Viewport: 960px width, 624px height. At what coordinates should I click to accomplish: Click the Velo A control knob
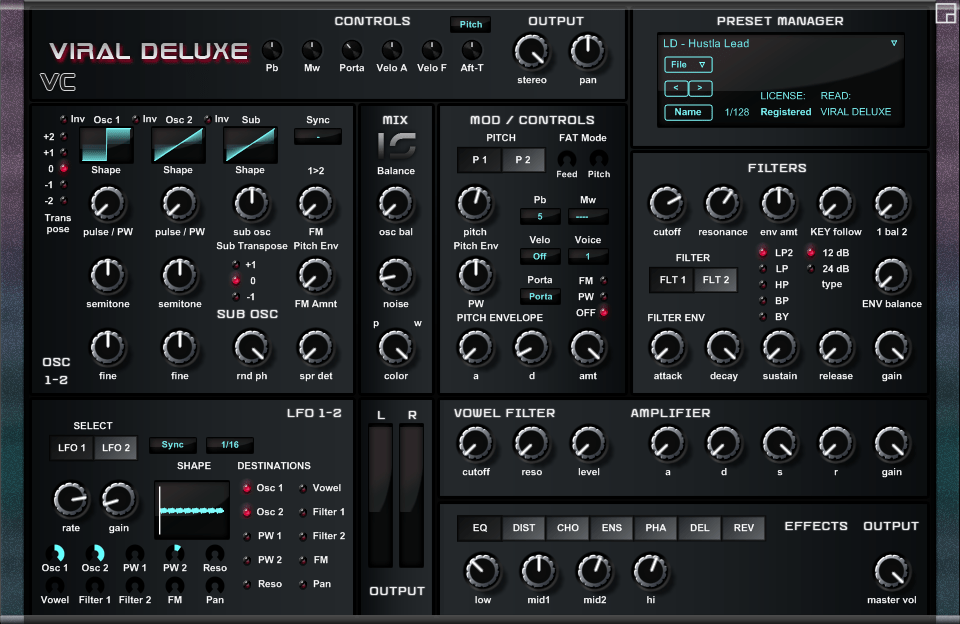click(x=392, y=50)
